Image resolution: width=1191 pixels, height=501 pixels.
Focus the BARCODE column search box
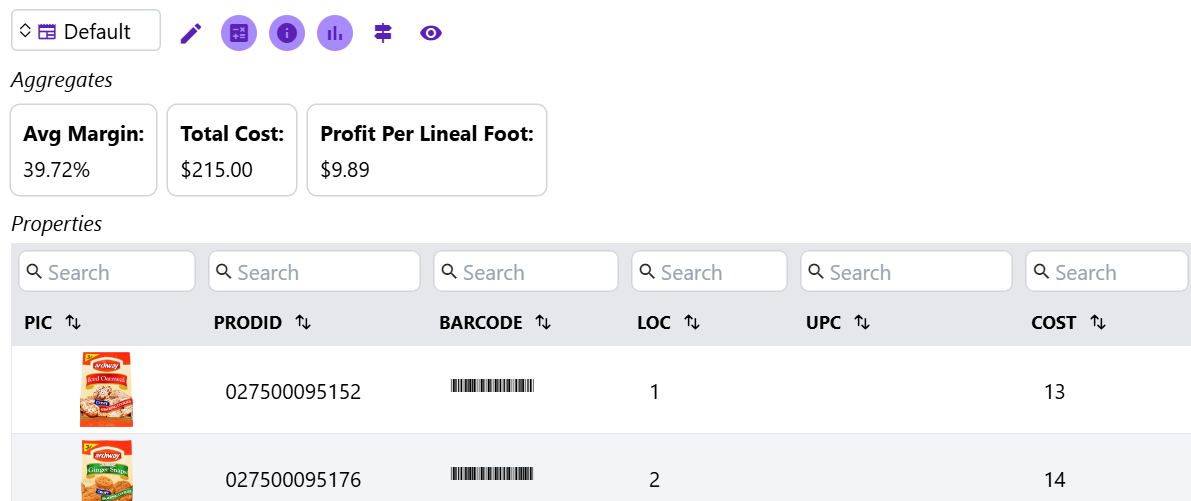526,272
